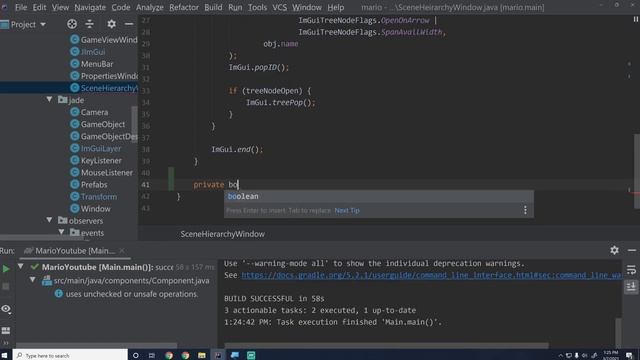Select PropertiesWindow class in project tree
Image resolution: width=640 pixels, height=360 pixels.
point(104,76)
